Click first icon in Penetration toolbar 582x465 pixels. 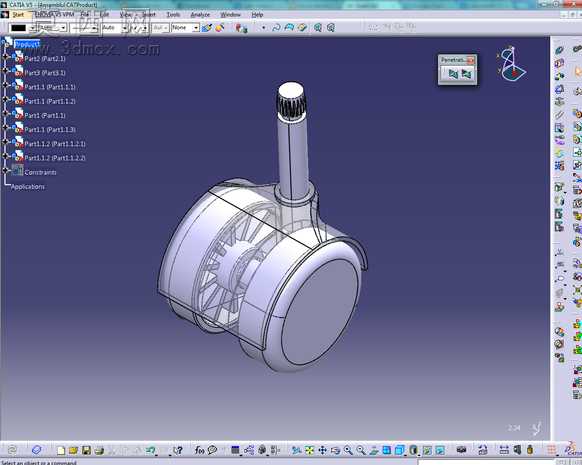point(453,74)
